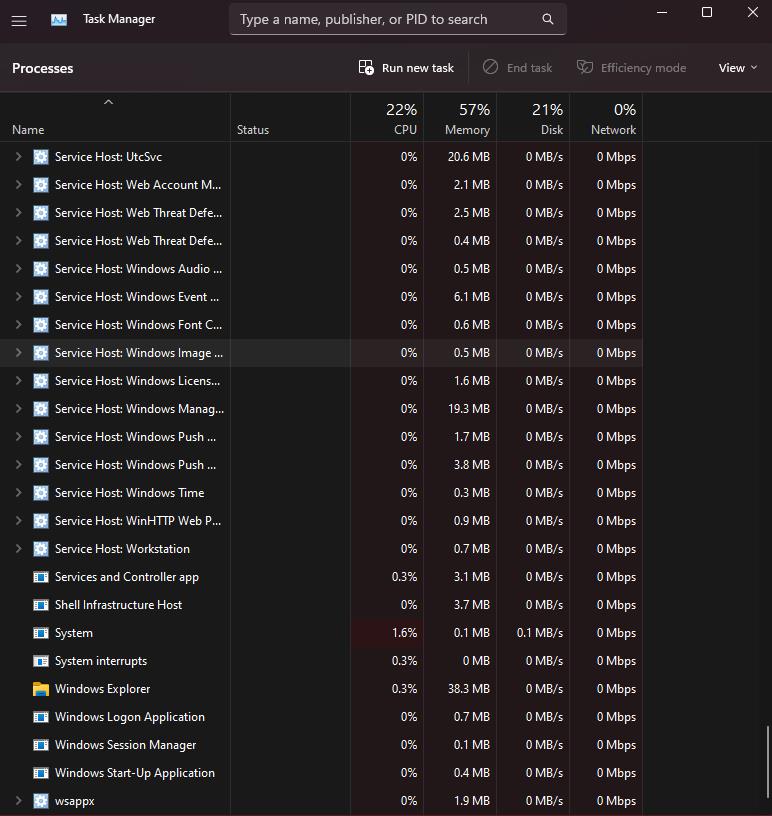The width and height of the screenshot is (772, 816).
Task: Select the Services and Controller app row
Action: pos(321,577)
